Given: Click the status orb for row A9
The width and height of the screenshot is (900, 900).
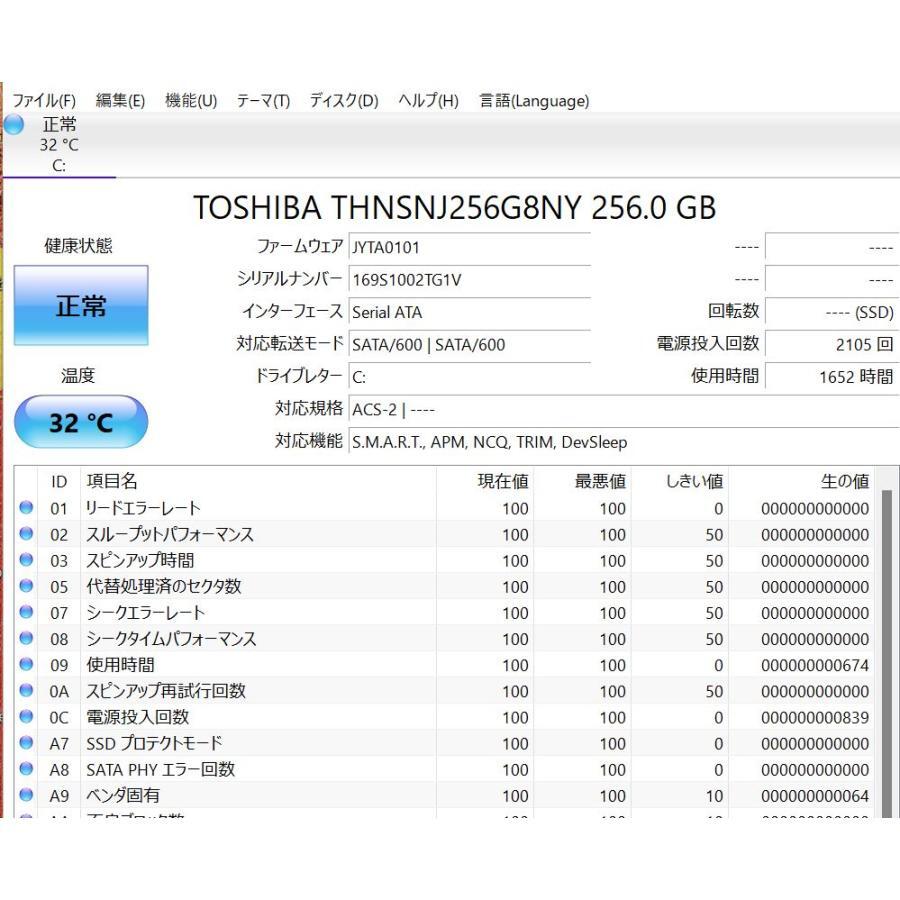Looking at the screenshot, I should click(26, 794).
